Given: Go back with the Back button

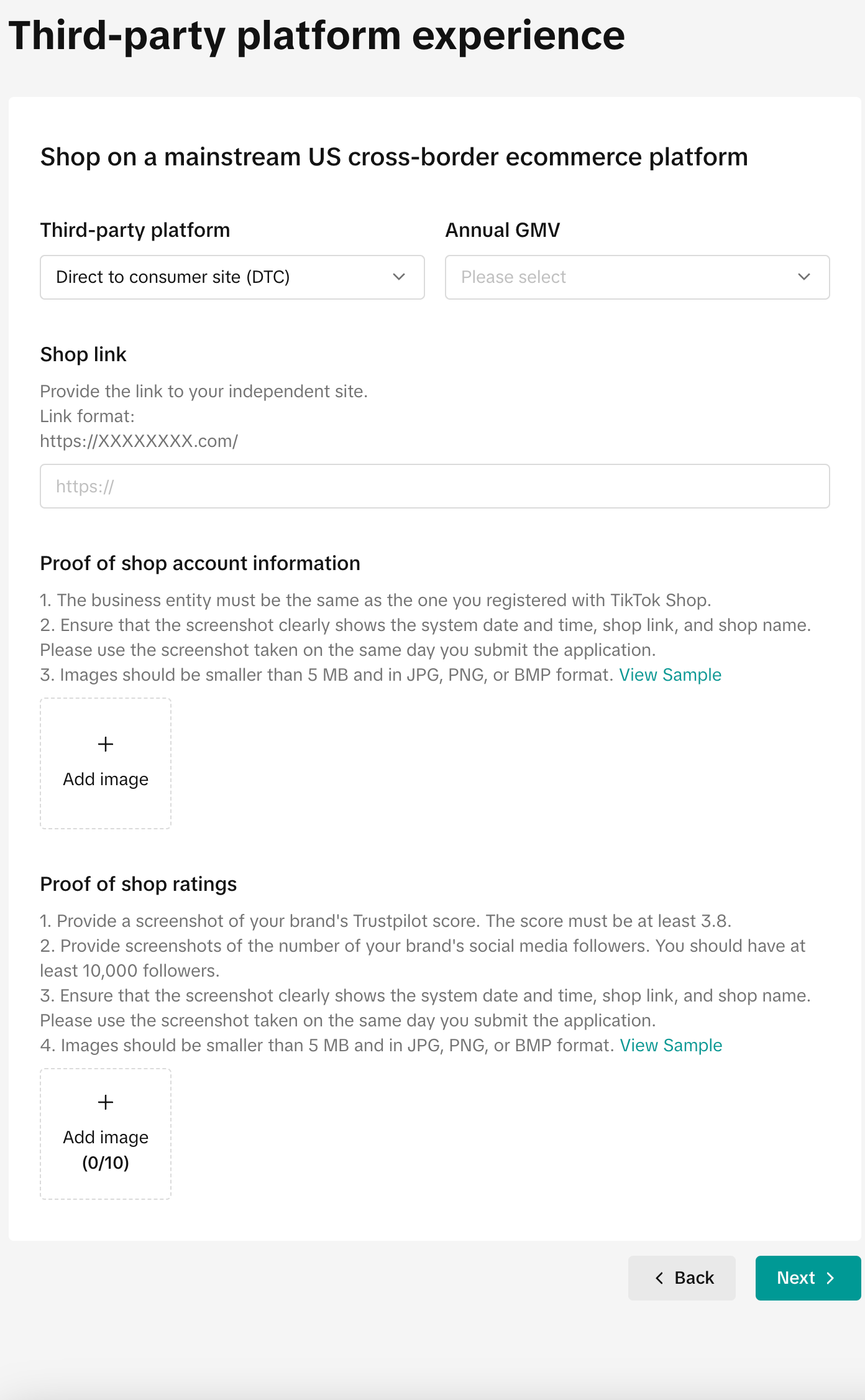Looking at the screenshot, I should pyautogui.click(x=682, y=1278).
